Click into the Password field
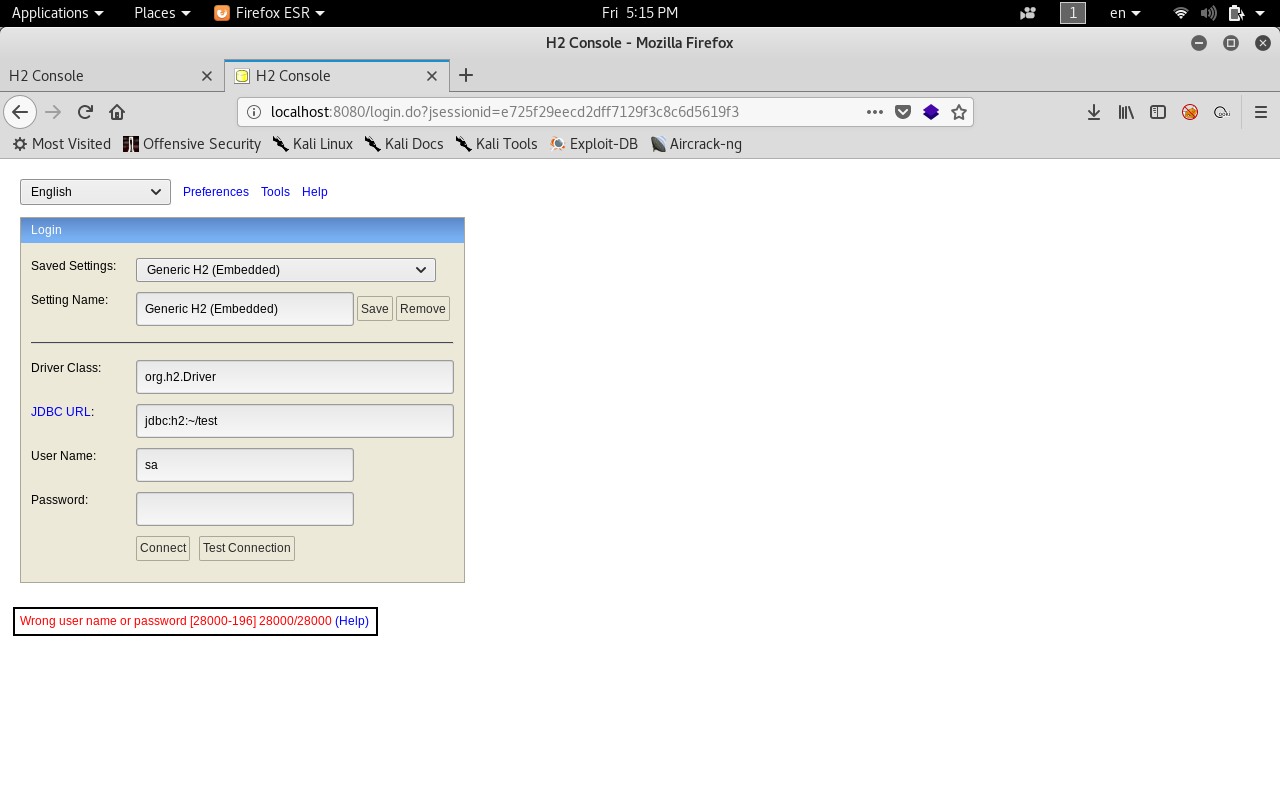 pos(245,509)
